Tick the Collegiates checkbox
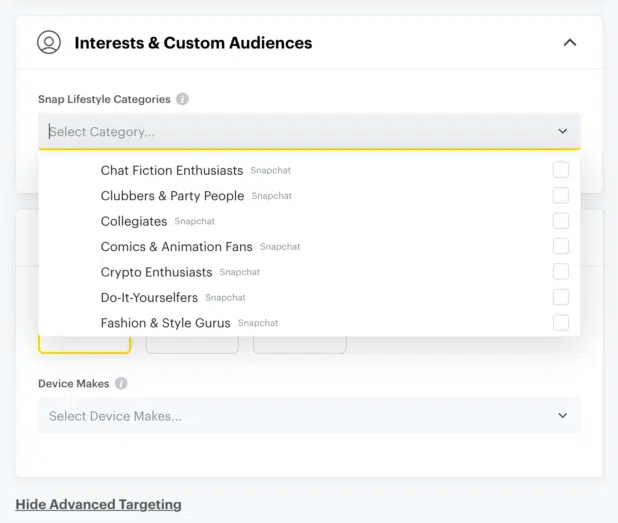Viewport: 618px width, 523px height. [x=560, y=221]
